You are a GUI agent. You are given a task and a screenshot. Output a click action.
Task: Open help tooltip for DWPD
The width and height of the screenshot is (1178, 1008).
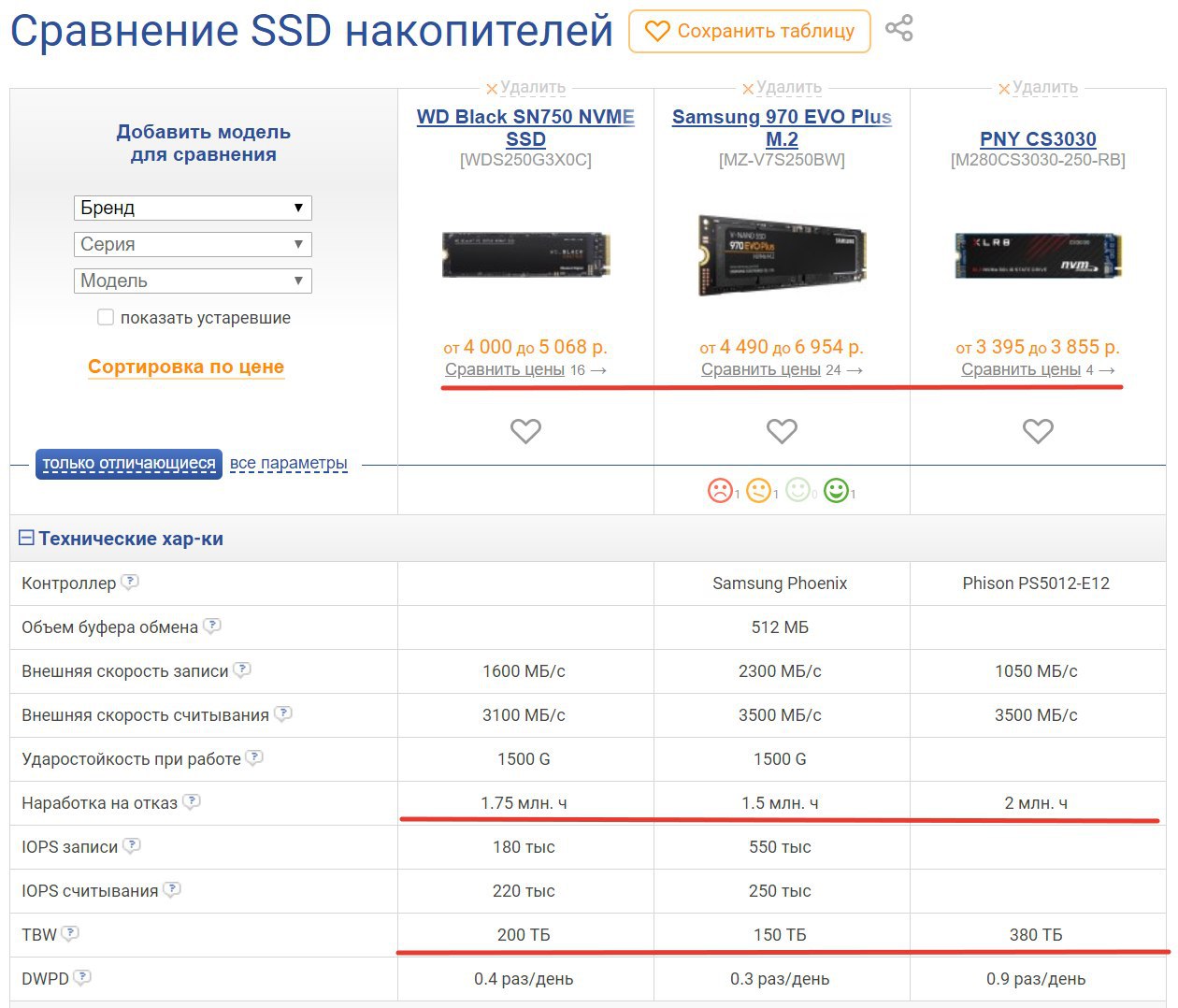click(x=82, y=977)
